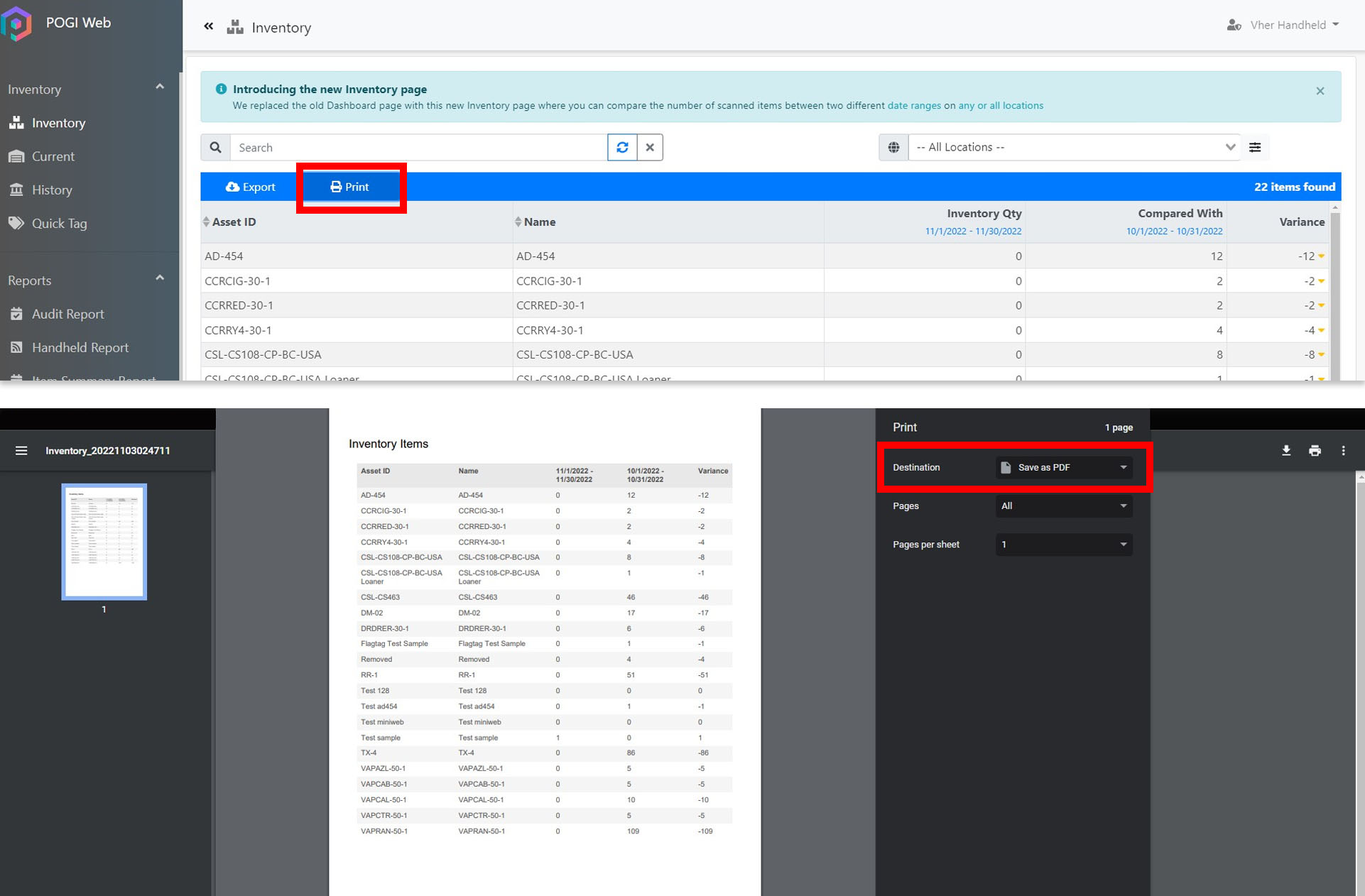Click the Print button
This screenshot has height=896, width=1365.
pos(350,187)
